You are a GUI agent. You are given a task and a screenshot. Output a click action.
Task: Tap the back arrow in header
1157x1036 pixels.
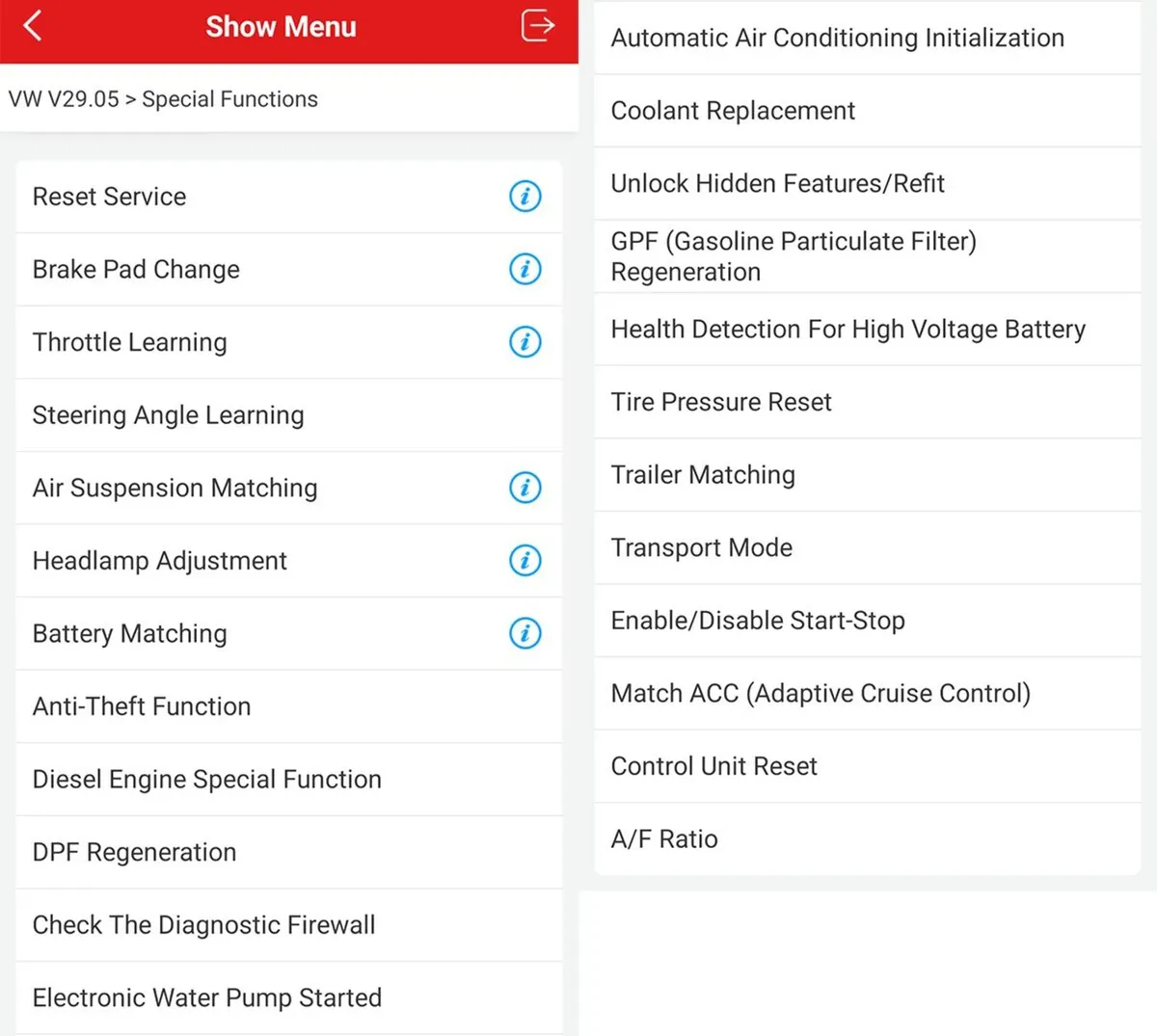[x=33, y=26]
